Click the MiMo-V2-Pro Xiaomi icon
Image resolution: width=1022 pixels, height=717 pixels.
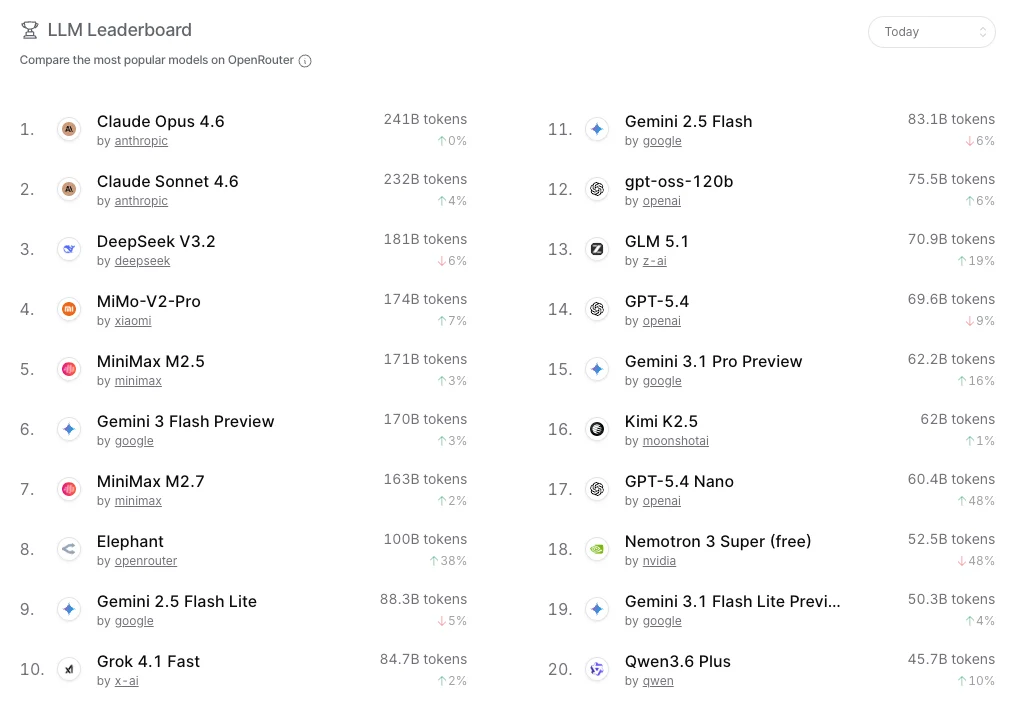coord(69,309)
